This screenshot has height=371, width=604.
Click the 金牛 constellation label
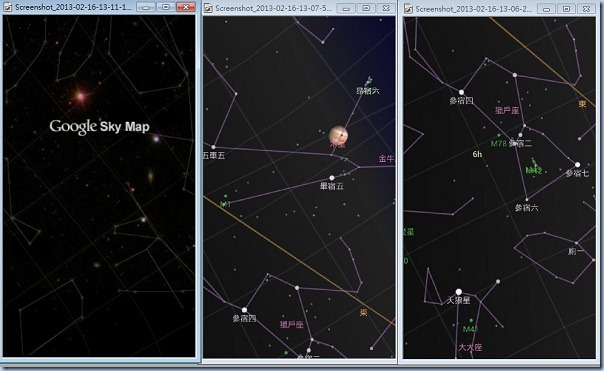(x=386, y=158)
